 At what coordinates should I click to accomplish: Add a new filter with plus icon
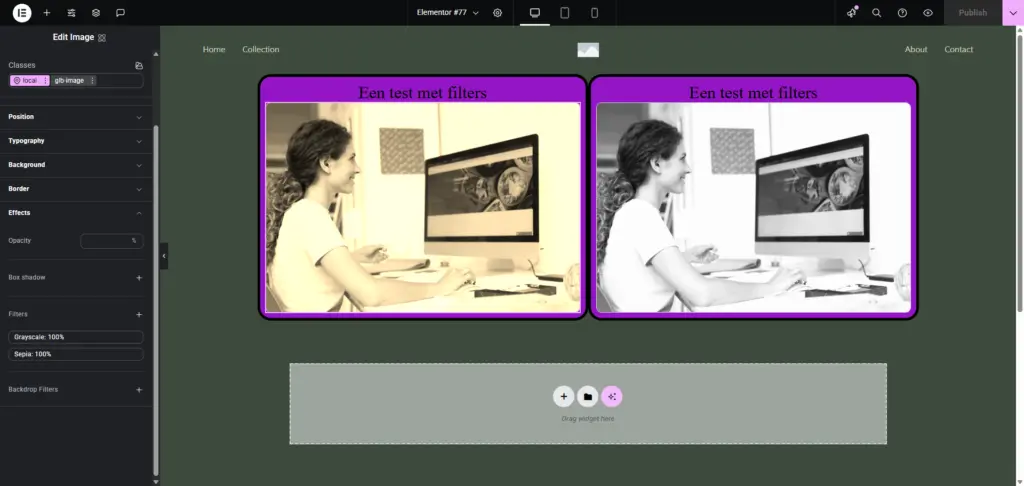click(138, 315)
